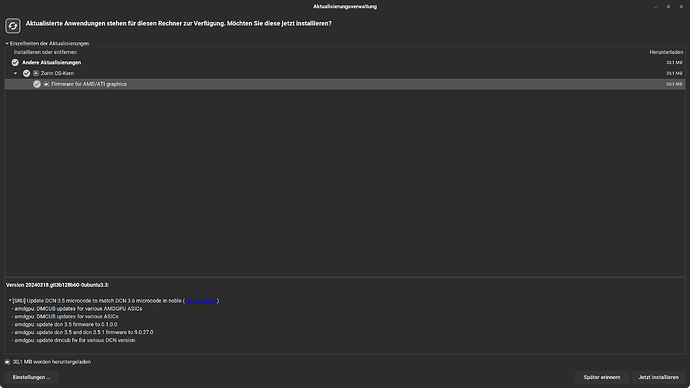Click 'DMCUB updates for various AMDGPU ASICs' line
This screenshot has height=388, width=690.
tap(78, 309)
